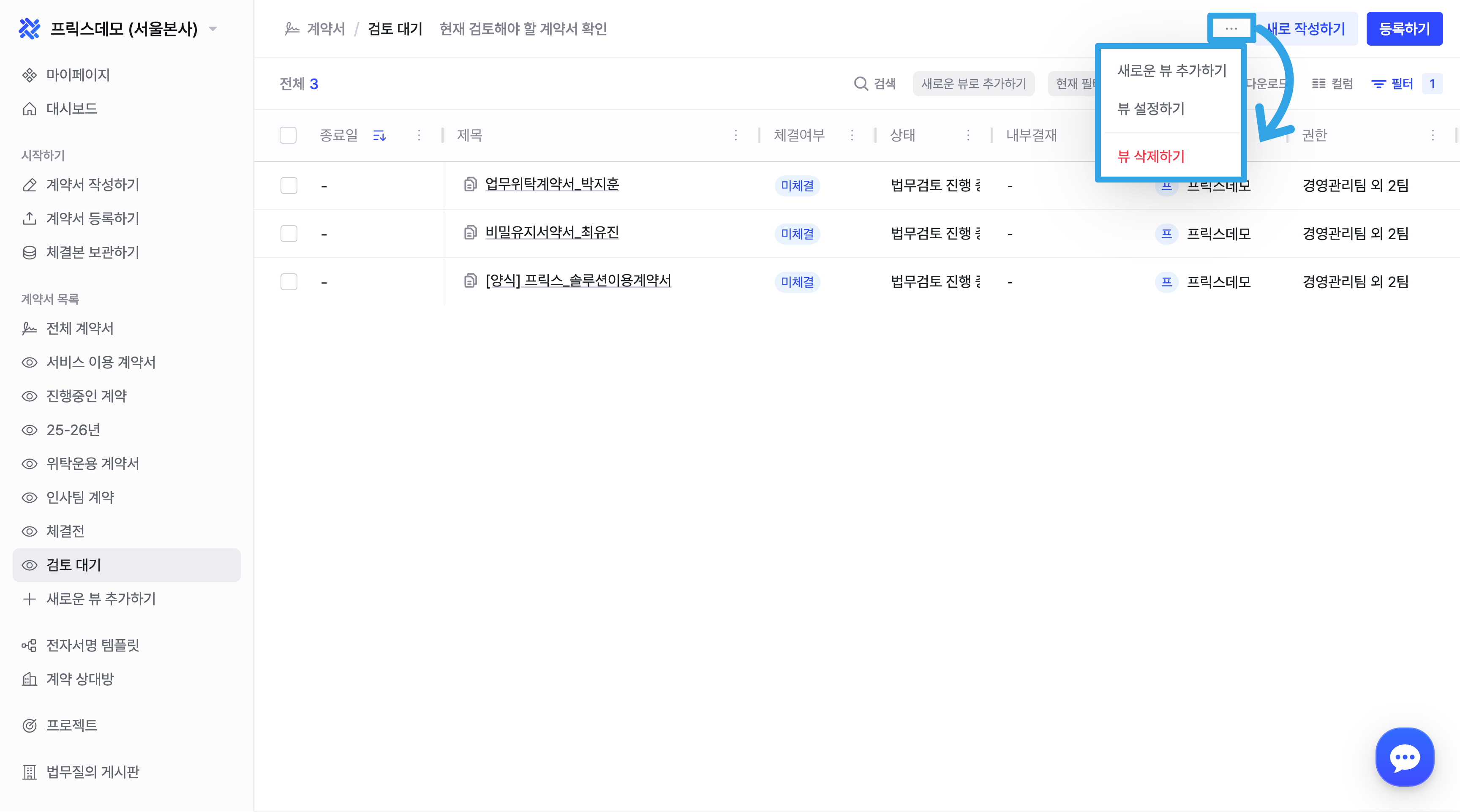Click the 종료일 sort order icon

click(x=379, y=136)
